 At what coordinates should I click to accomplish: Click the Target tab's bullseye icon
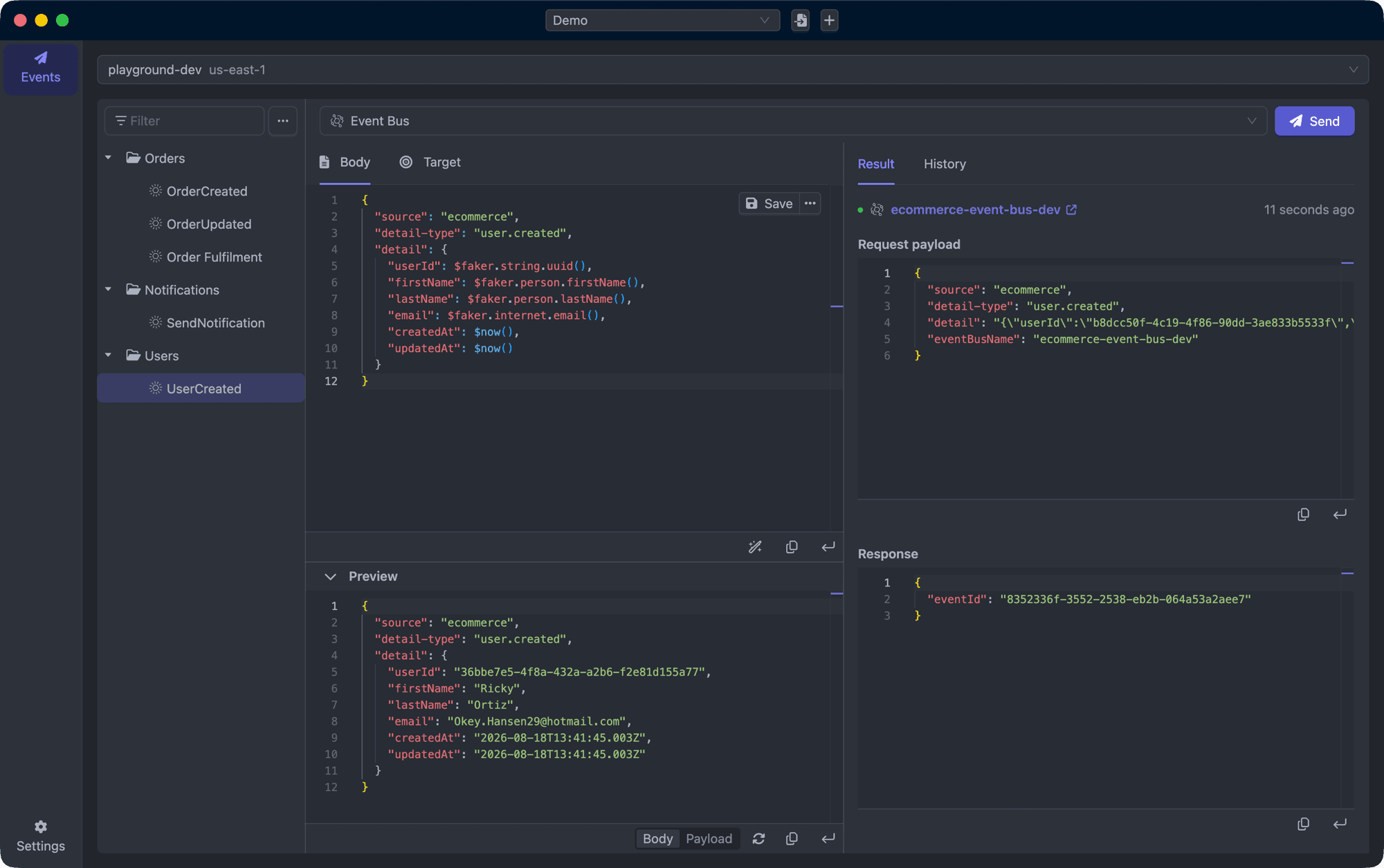click(406, 162)
